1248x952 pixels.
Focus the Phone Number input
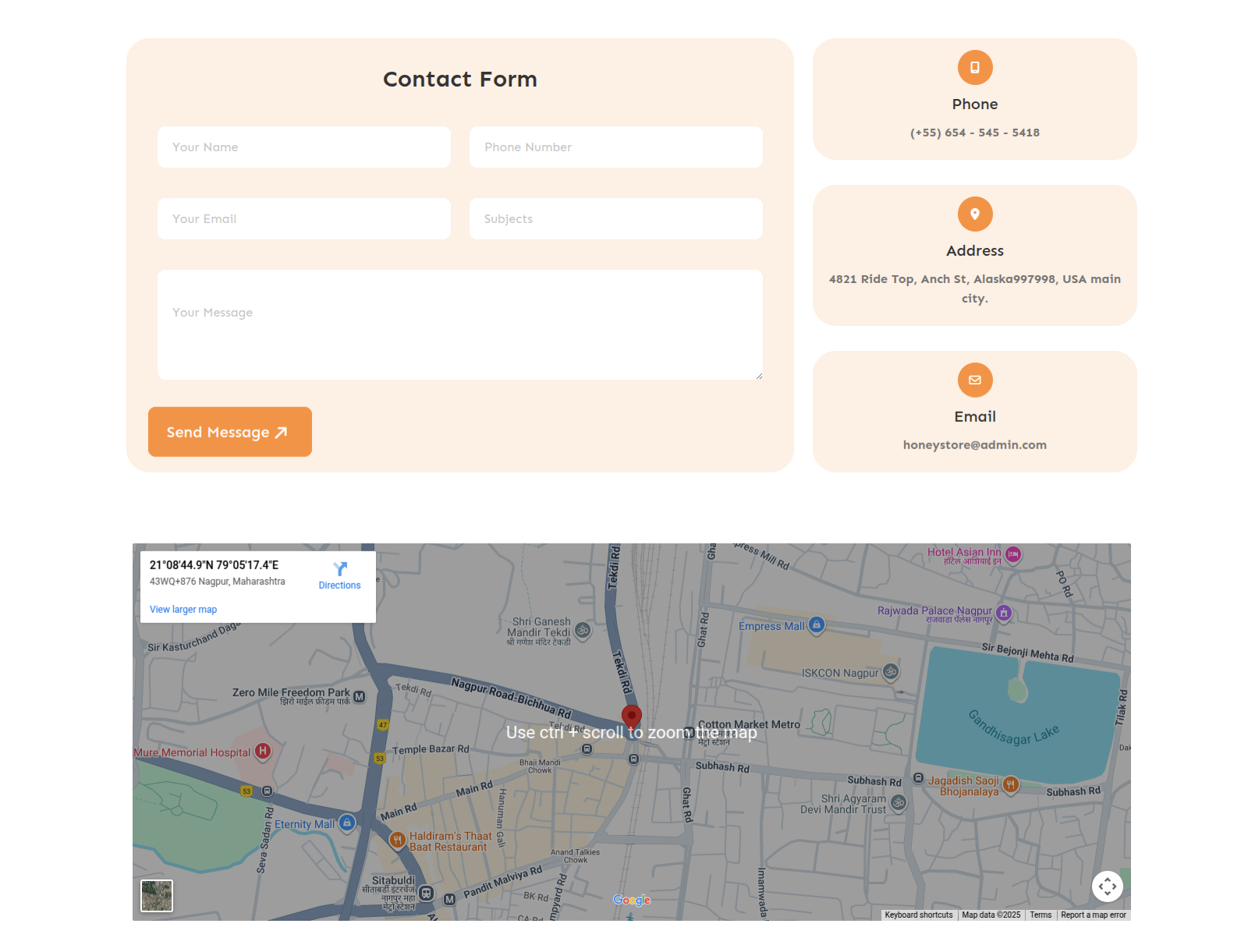point(615,147)
